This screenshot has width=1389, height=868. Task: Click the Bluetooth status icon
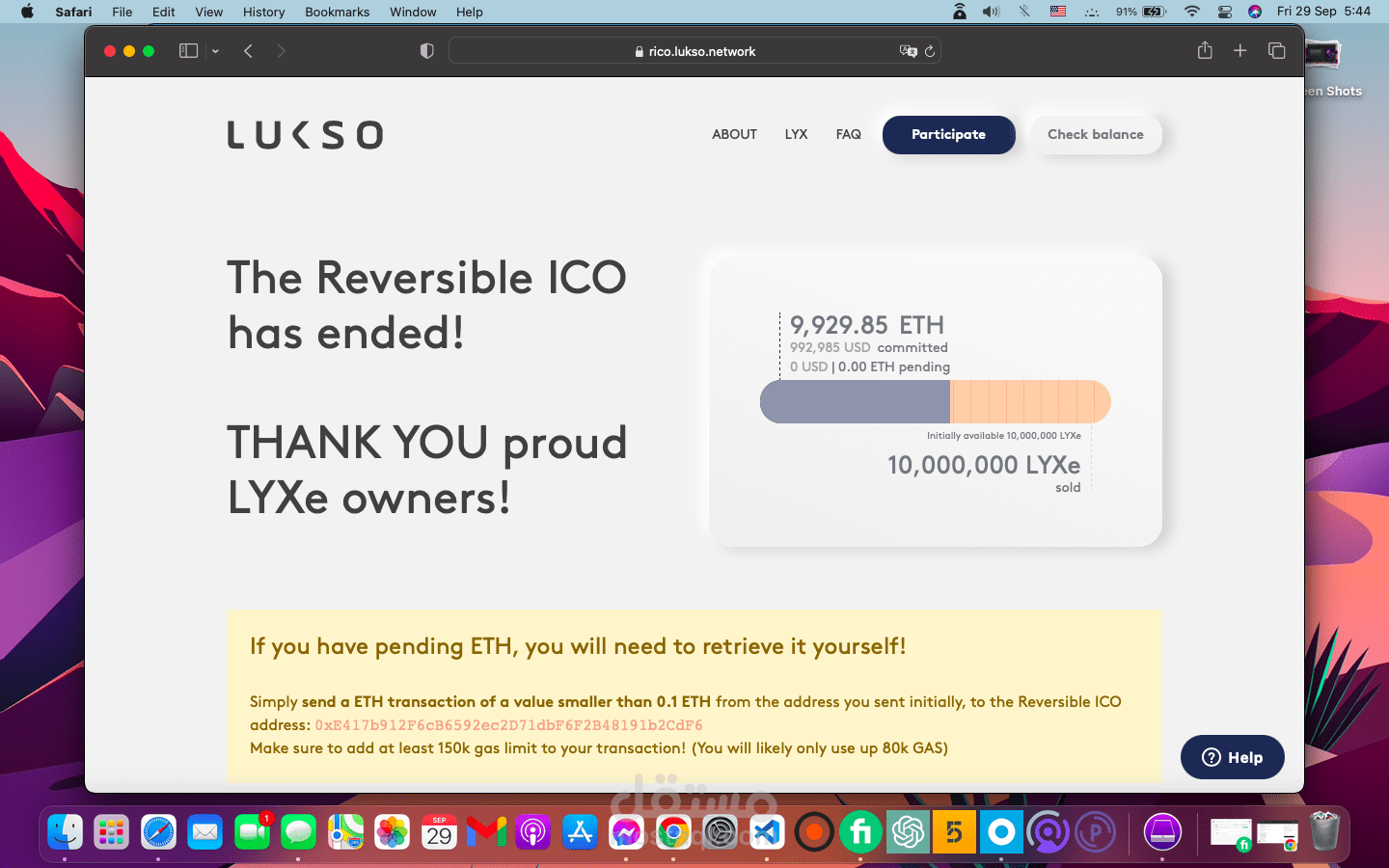pos(1024,12)
